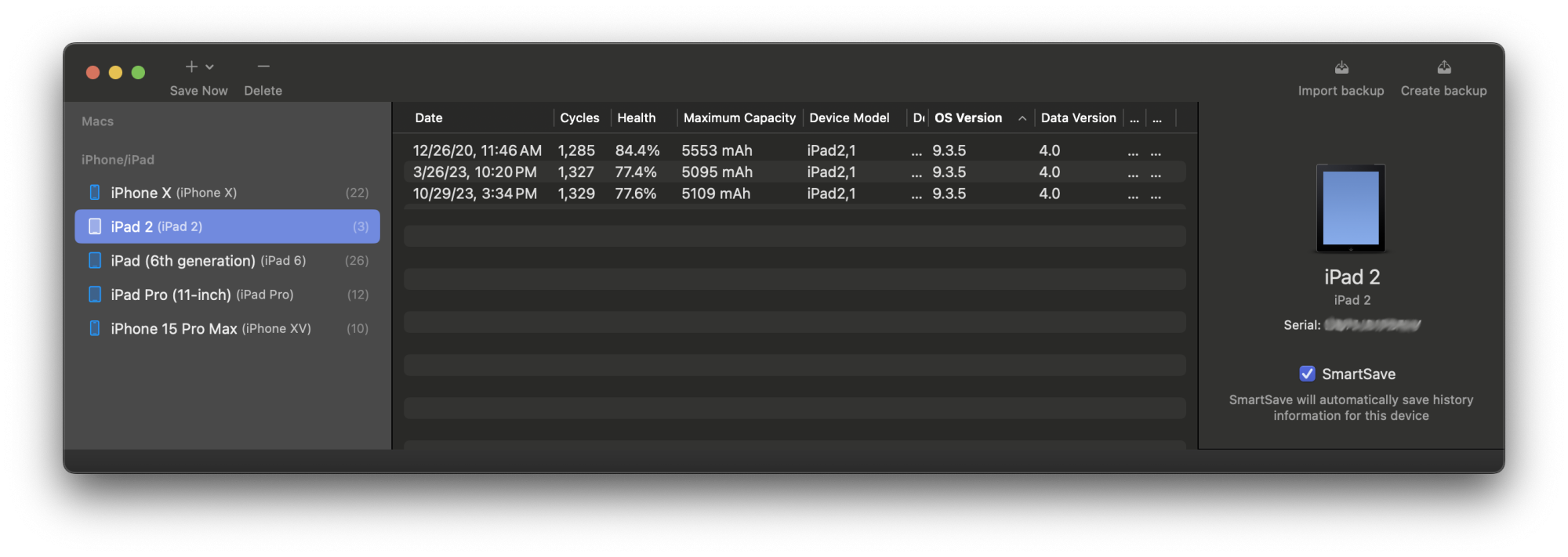Screen dimensions: 1568x557
Task: Click the green zoom window button
Action: coord(138,72)
